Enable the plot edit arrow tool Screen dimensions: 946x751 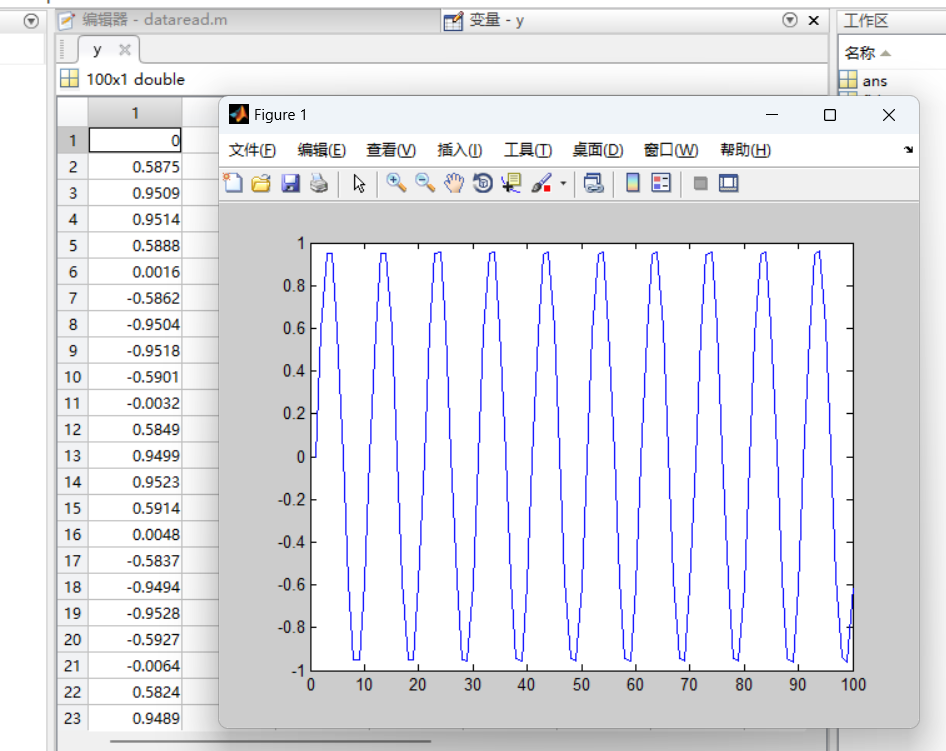356,183
